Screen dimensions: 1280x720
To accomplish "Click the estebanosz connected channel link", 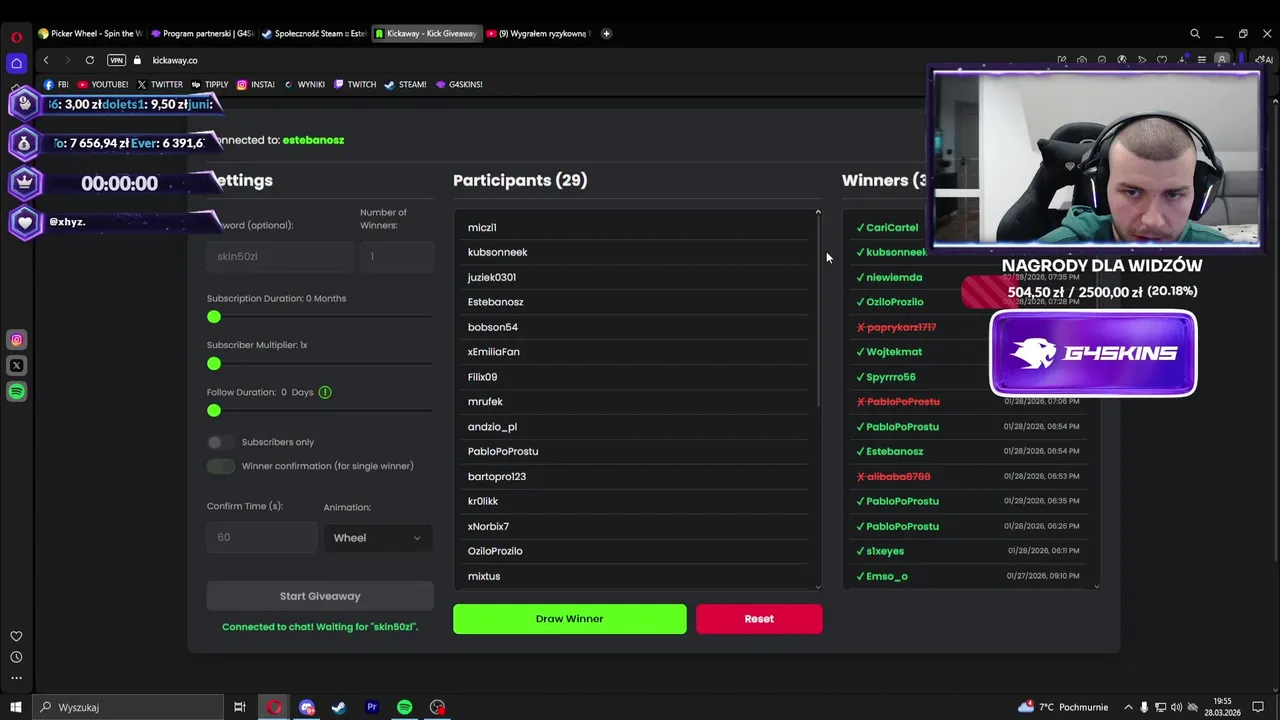I will 313,140.
